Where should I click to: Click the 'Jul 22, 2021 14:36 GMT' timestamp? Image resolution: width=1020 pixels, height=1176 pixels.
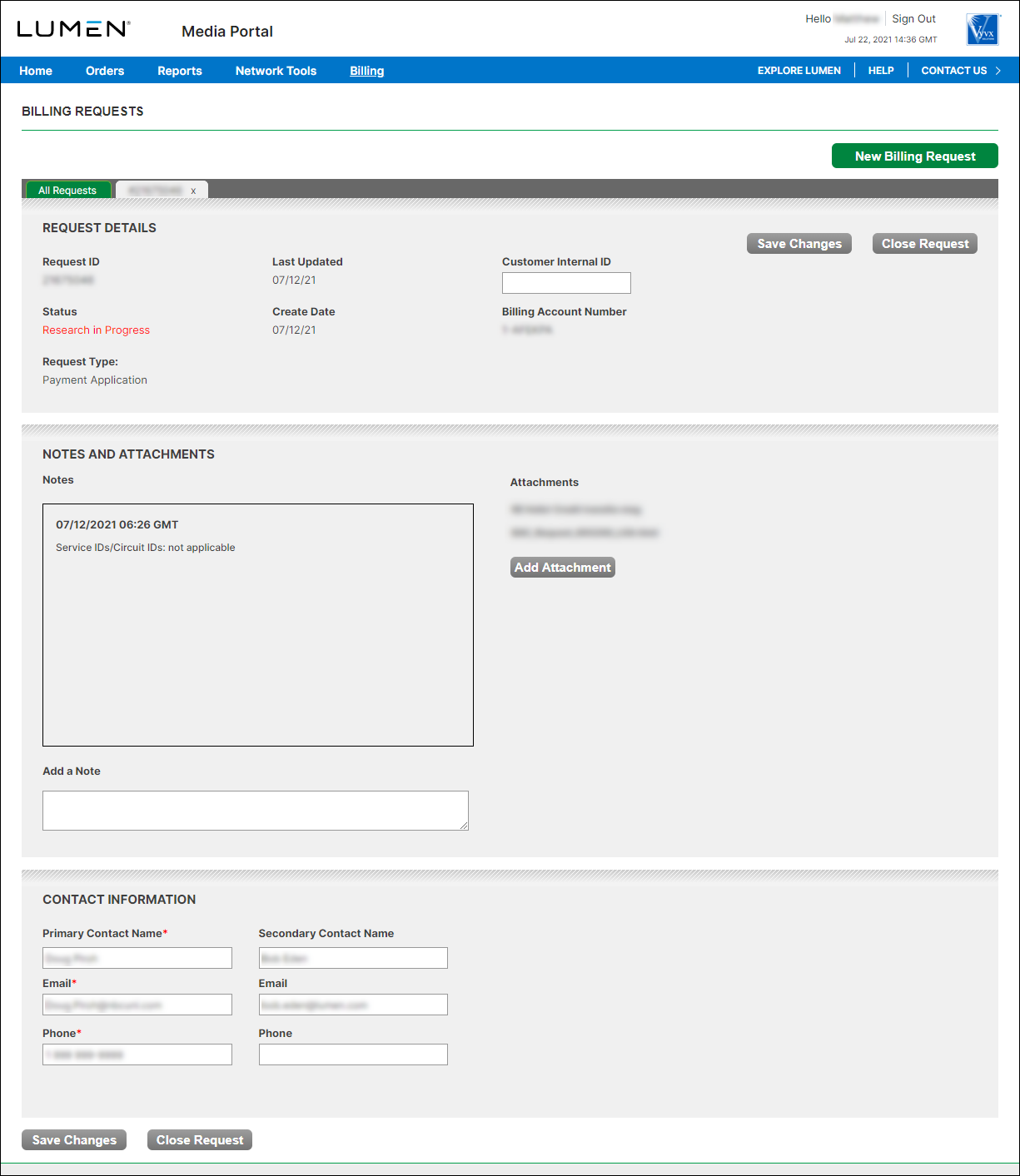891,39
